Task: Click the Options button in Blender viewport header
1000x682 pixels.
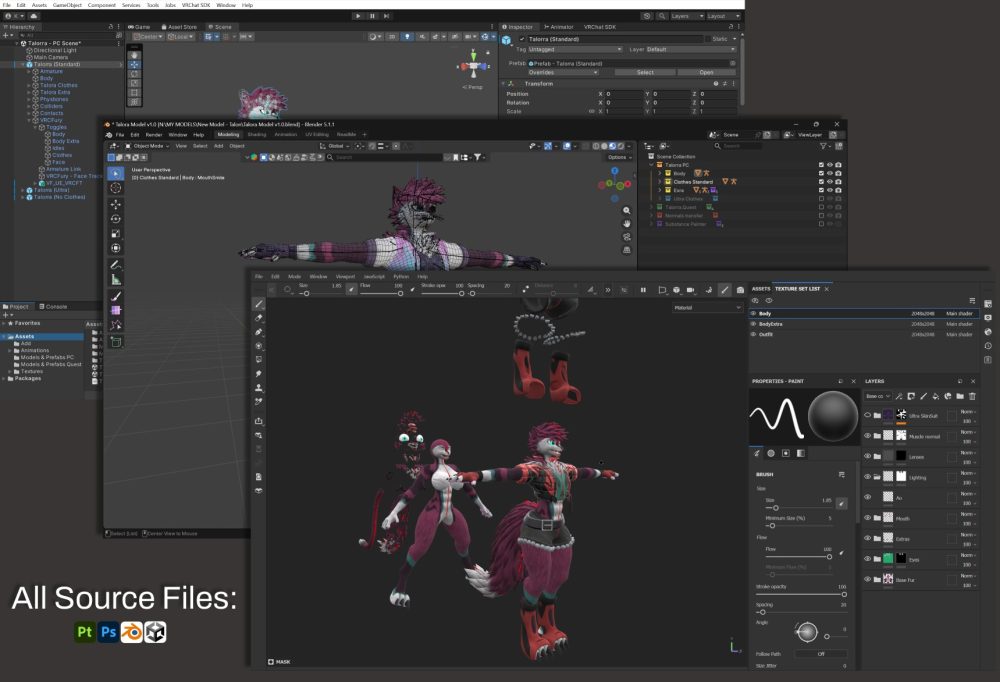Action: [x=619, y=157]
